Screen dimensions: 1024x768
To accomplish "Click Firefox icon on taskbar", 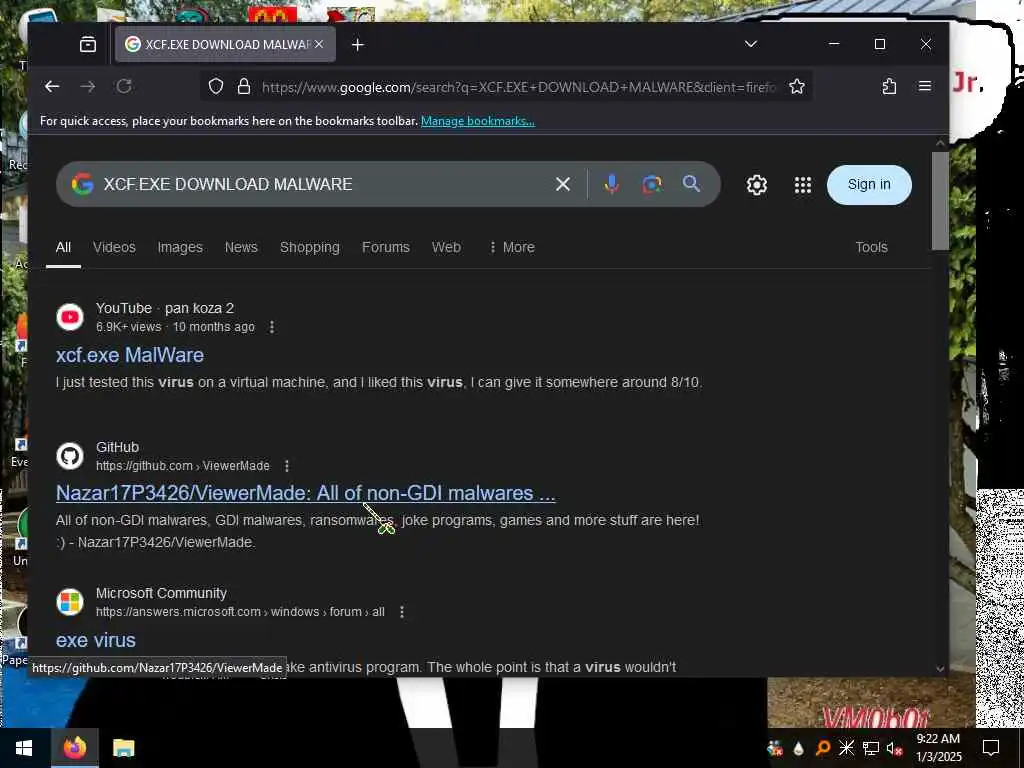I will 74,748.
